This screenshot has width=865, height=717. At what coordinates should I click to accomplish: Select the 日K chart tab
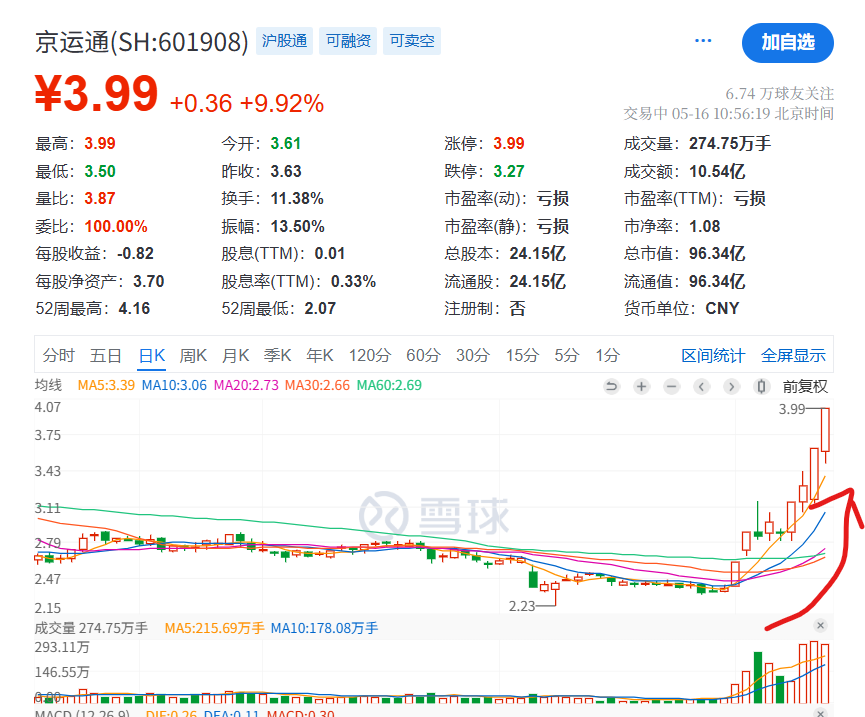click(152, 355)
